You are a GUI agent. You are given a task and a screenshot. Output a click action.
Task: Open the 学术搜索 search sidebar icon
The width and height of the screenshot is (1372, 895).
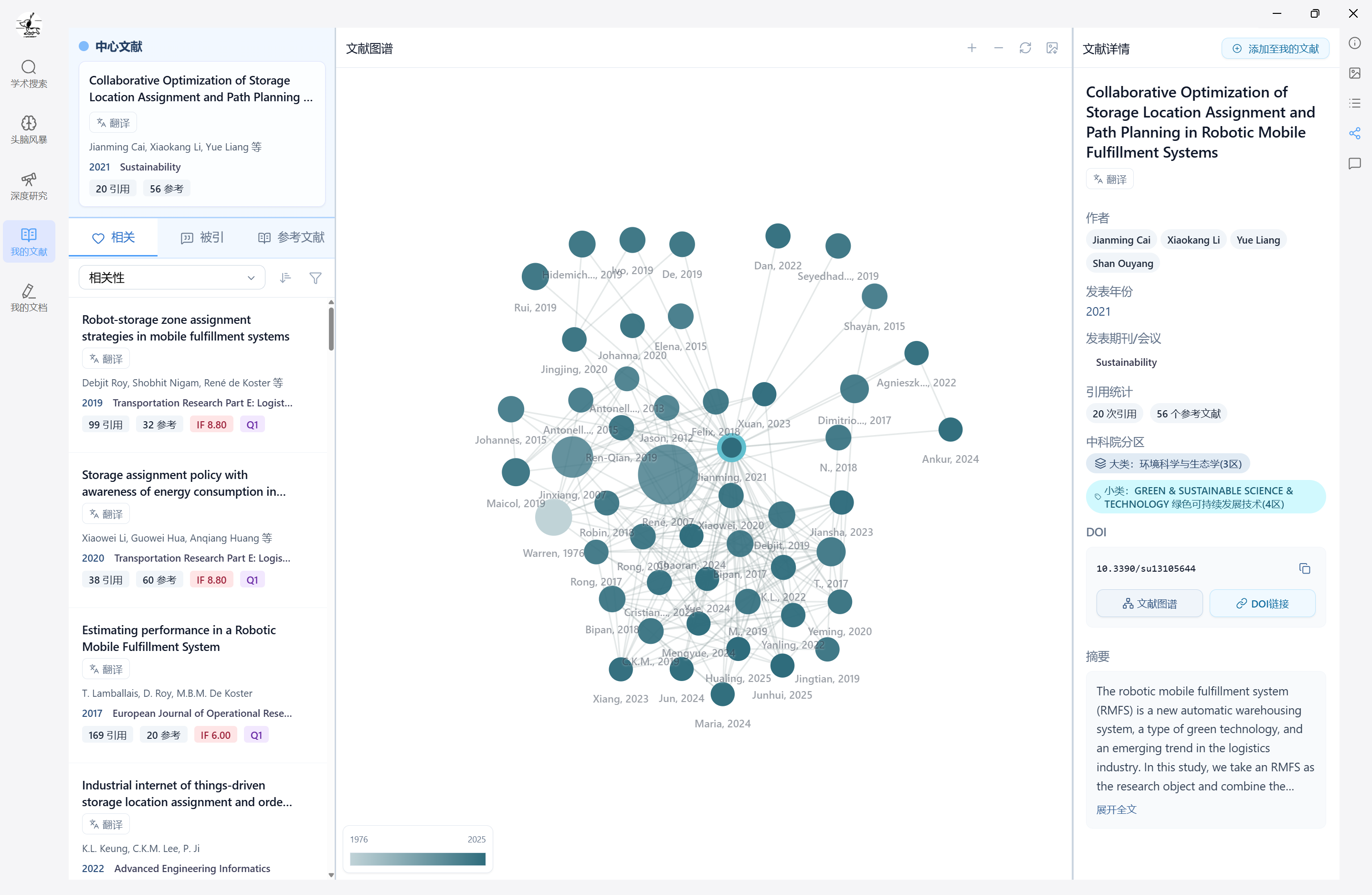click(29, 74)
